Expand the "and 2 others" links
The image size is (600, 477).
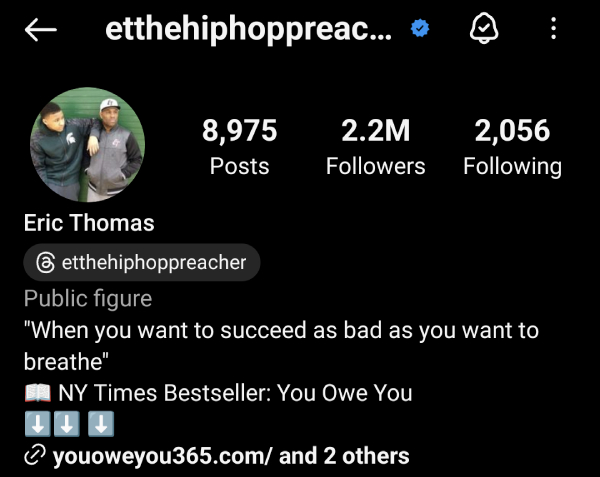click(x=344, y=456)
